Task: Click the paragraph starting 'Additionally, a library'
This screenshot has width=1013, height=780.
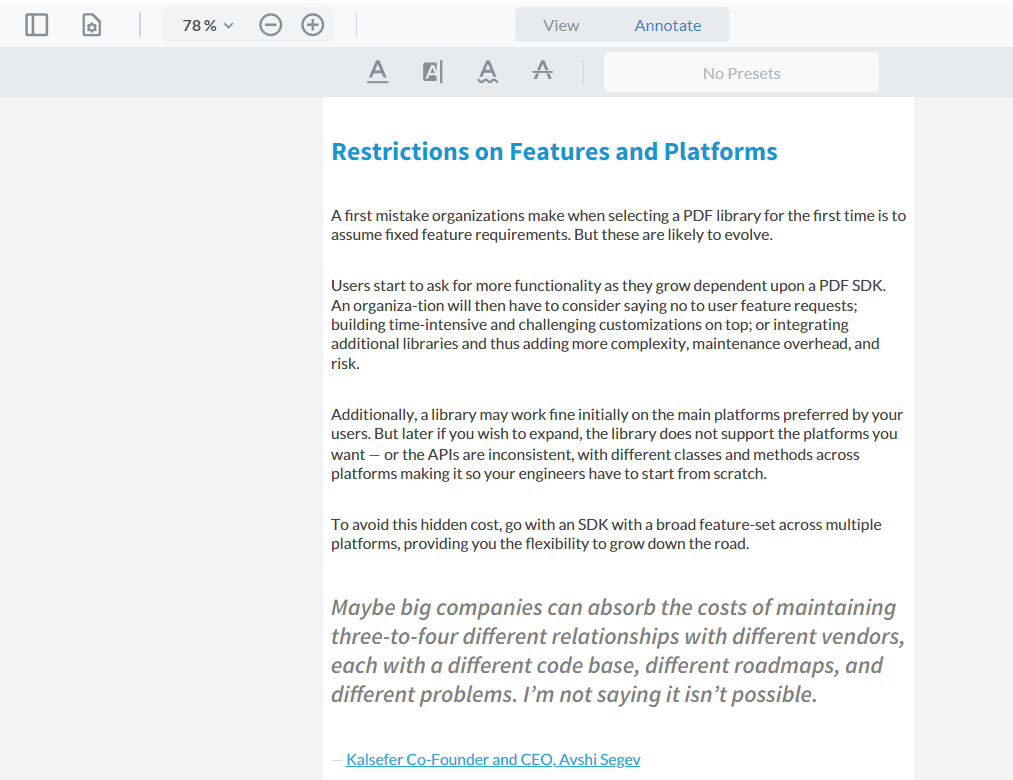Action: point(617,444)
